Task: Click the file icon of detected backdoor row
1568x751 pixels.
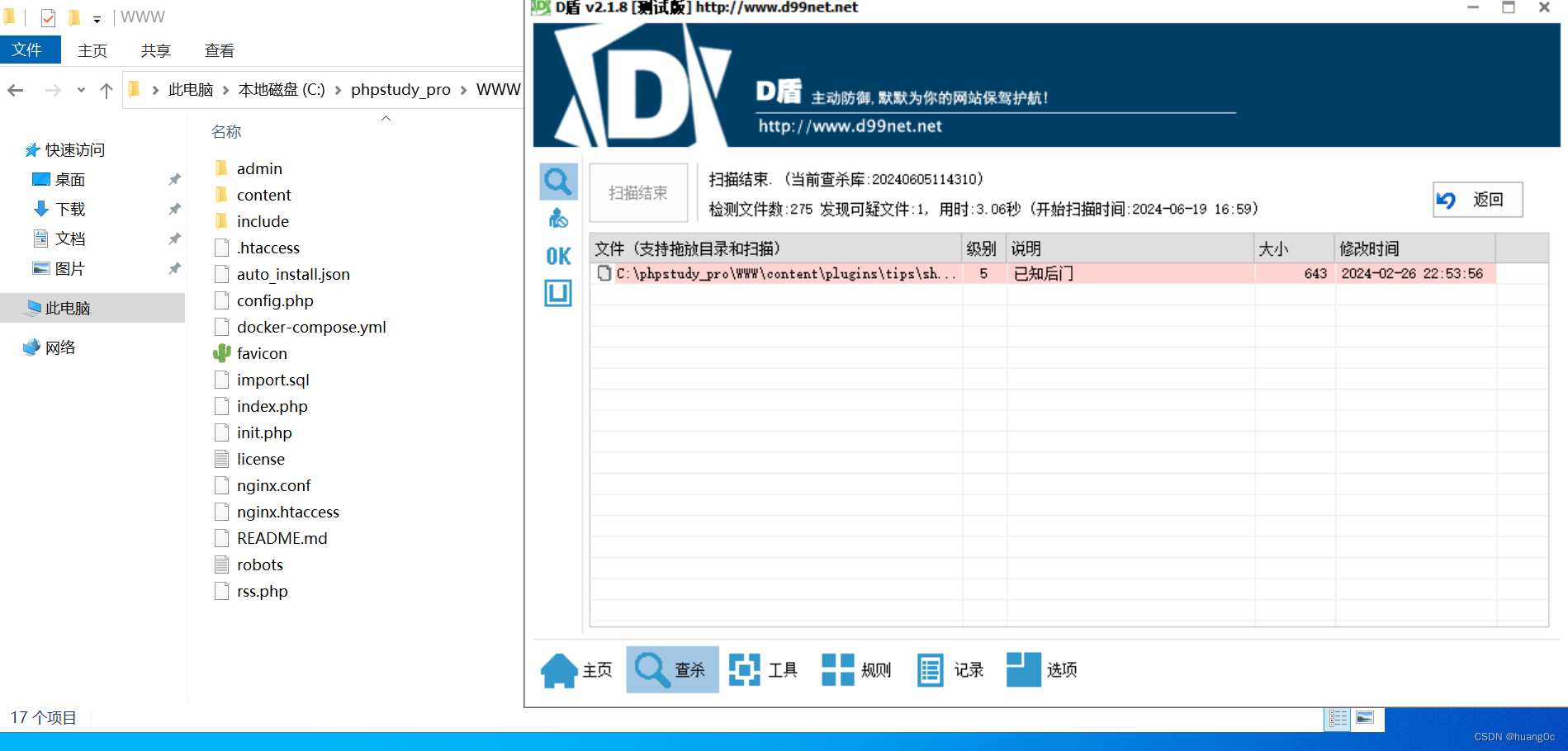Action: (604, 273)
